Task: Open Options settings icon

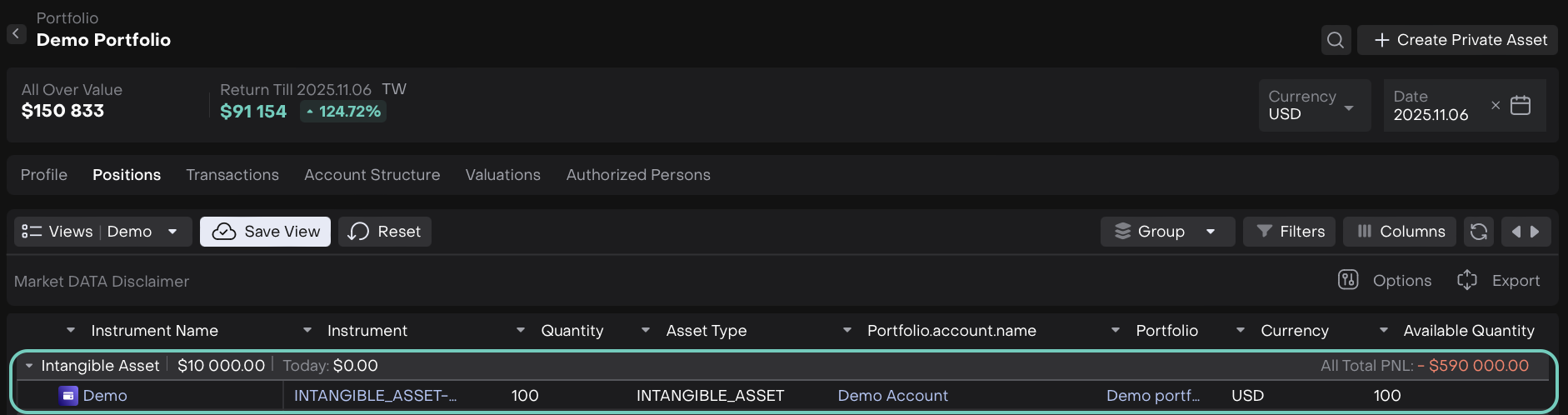Action: click(x=1348, y=281)
